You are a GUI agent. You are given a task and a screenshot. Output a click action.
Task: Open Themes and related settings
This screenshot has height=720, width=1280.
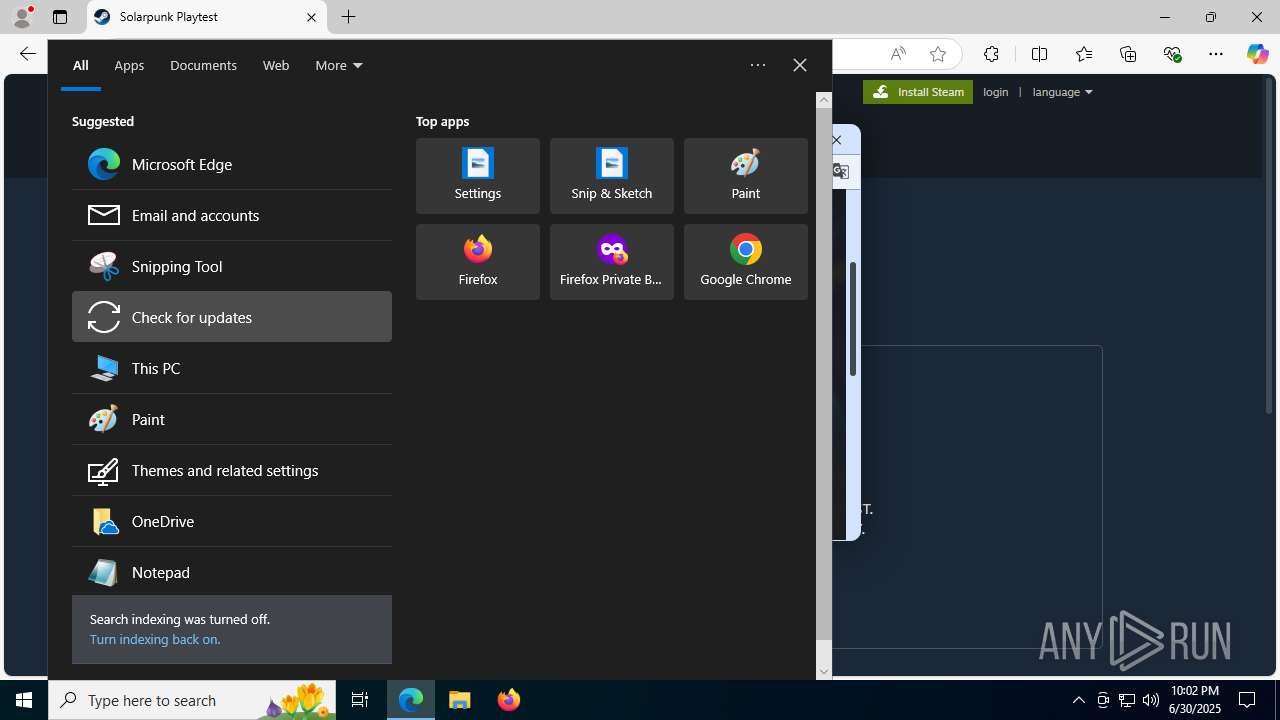pyautogui.click(x=231, y=470)
